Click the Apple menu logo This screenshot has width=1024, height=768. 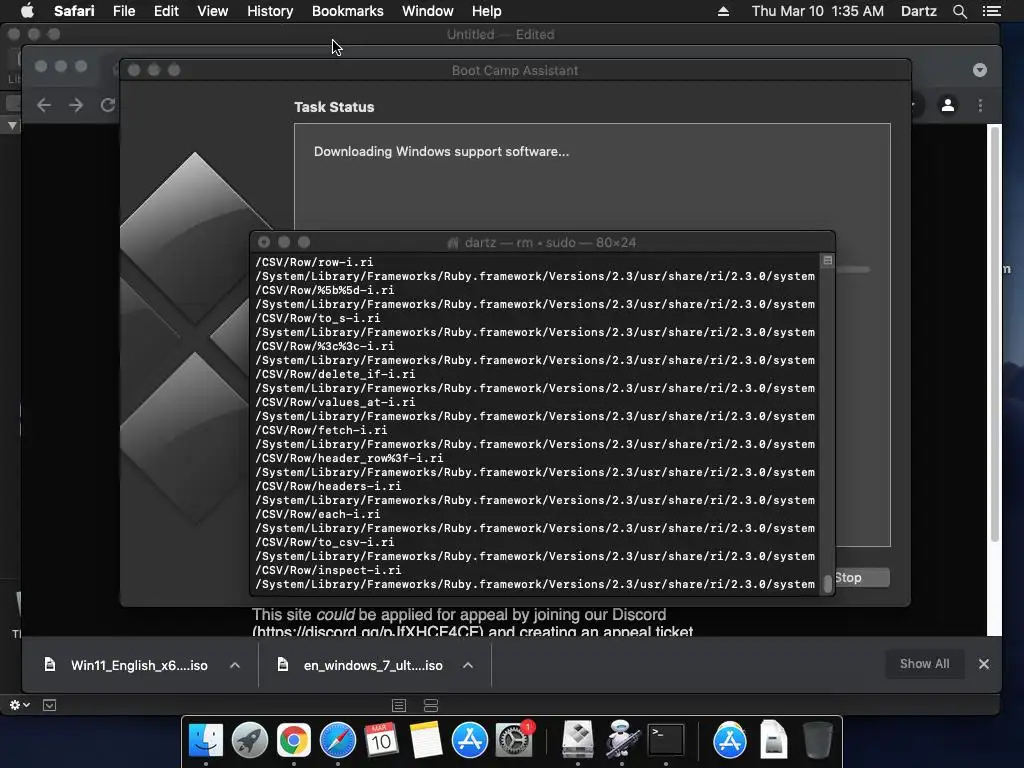(x=27, y=11)
